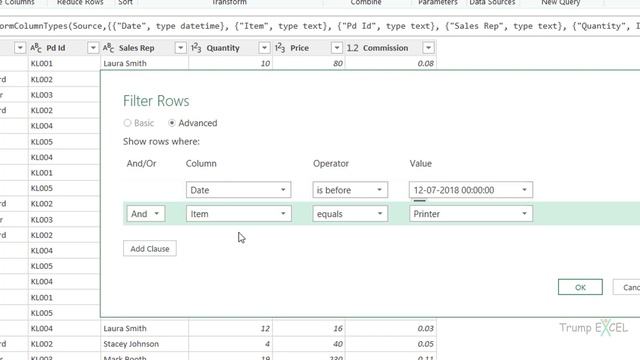Viewport: 640px width, 360px height.
Task: Click commission cell showing 0.03
Action: point(391,329)
